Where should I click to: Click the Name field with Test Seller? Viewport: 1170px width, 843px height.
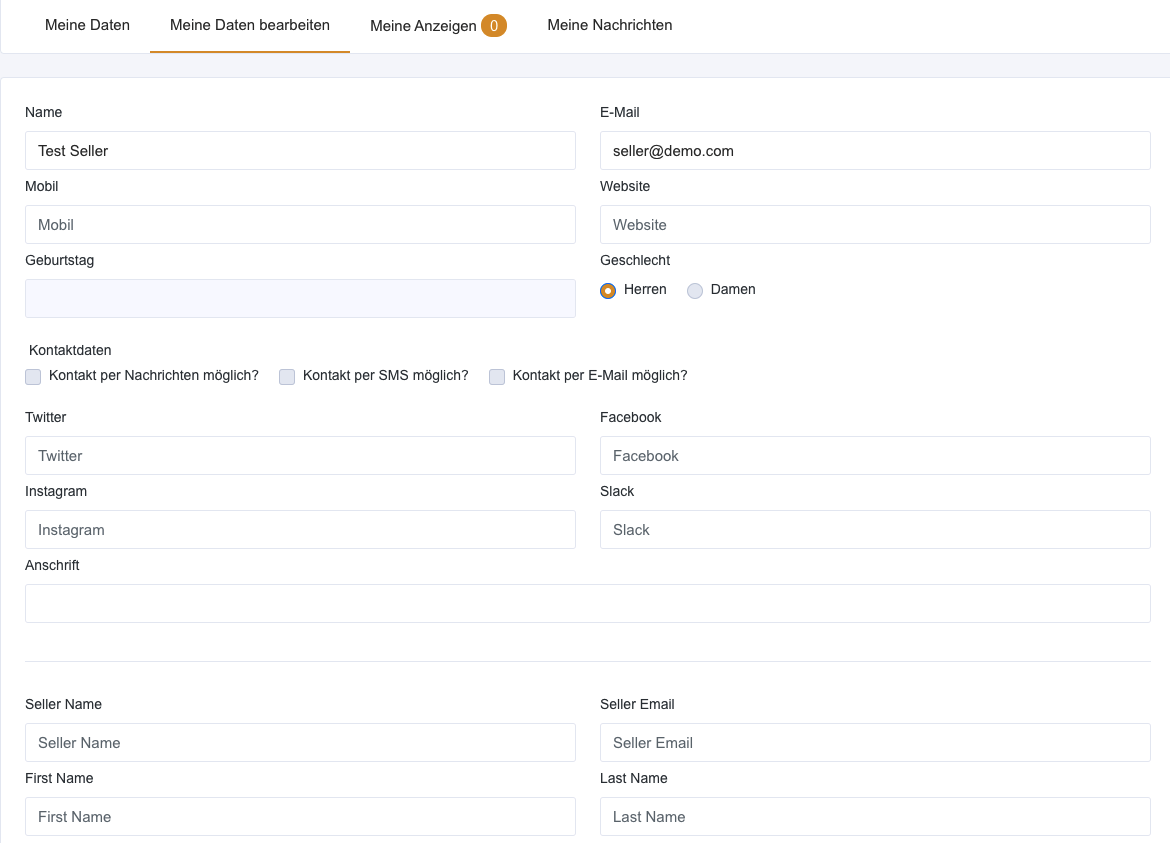coord(300,151)
